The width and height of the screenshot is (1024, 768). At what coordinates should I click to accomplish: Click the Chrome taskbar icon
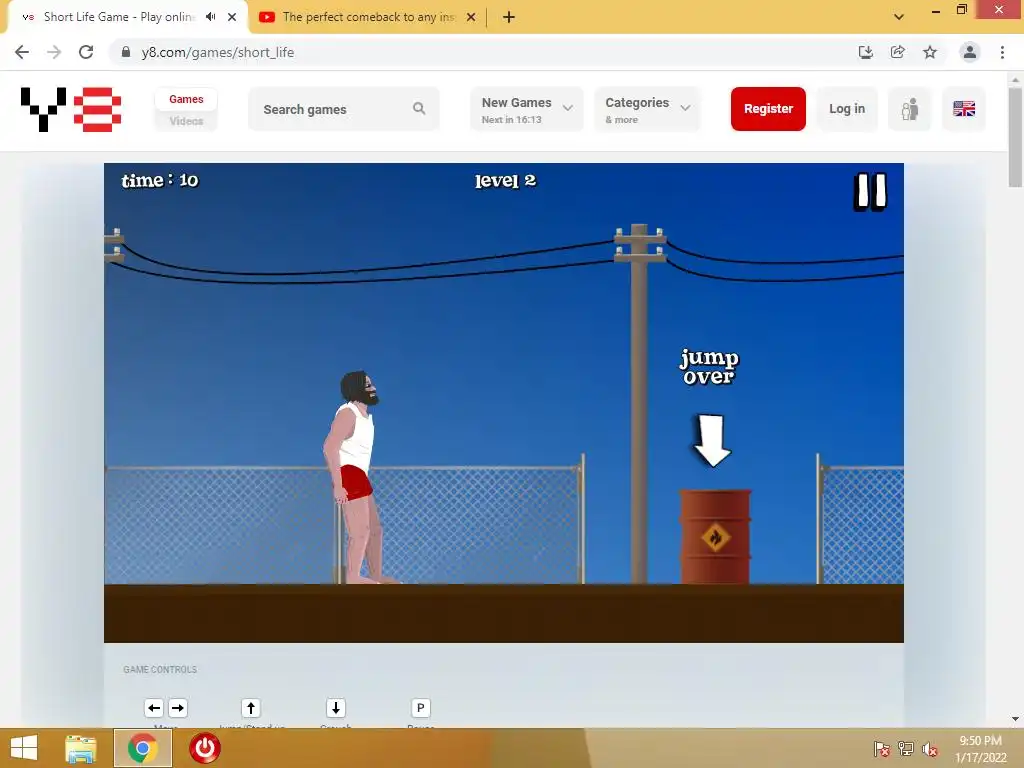pos(143,748)
